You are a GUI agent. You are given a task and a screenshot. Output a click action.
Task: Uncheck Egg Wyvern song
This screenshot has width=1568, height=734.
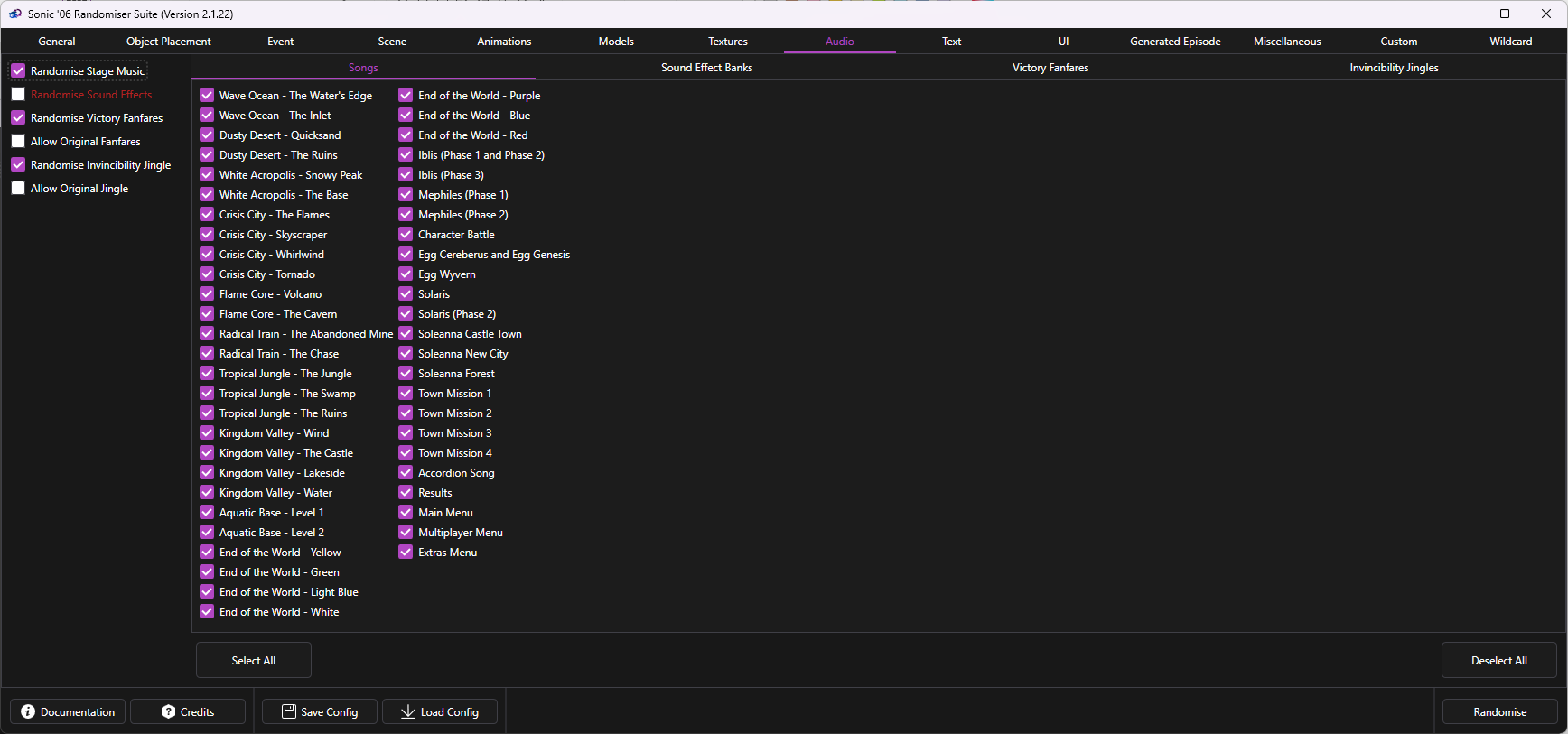(406, 274)
